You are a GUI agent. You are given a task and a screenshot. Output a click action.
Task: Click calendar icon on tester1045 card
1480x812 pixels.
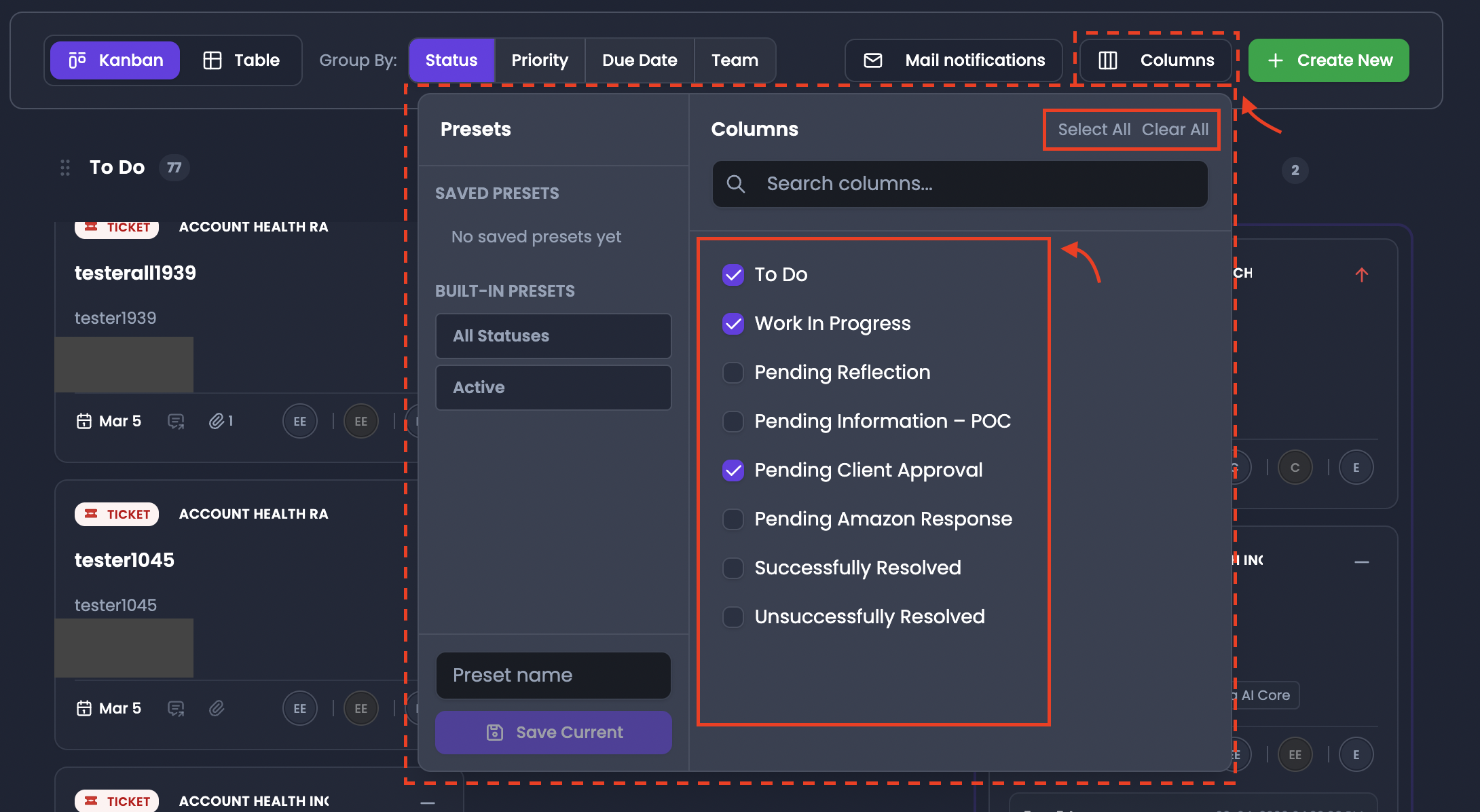point(84,709)
